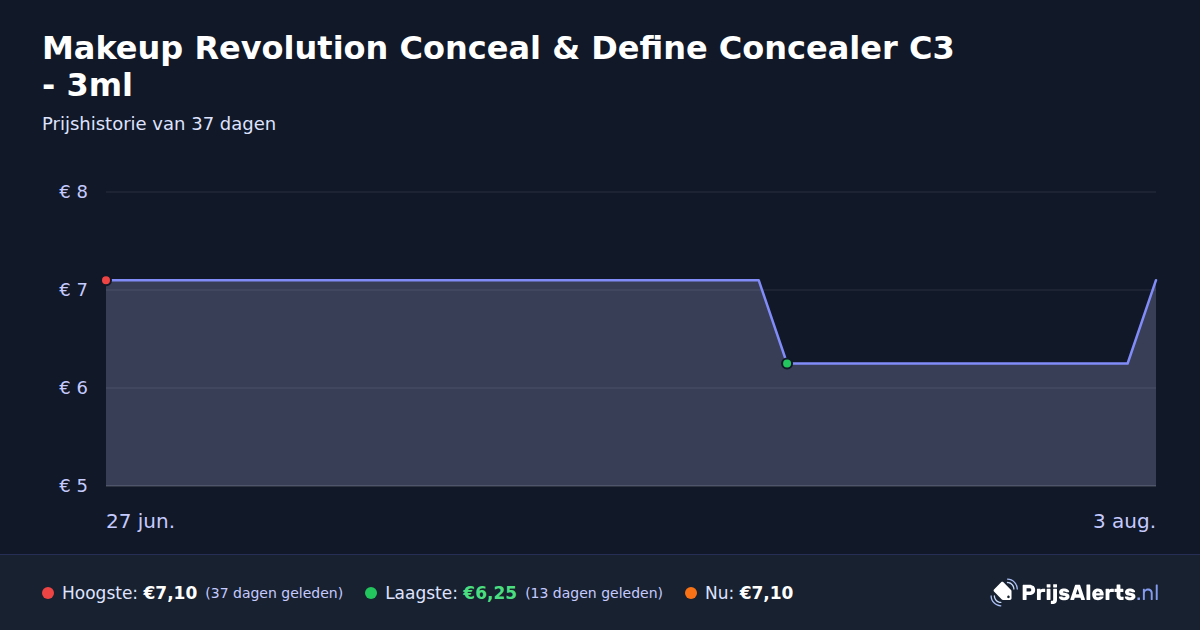The width and height of the screenshot is (1200, 630).
Task: Click the 3 aug. end date label
Action: click(x=1124, y=521)
